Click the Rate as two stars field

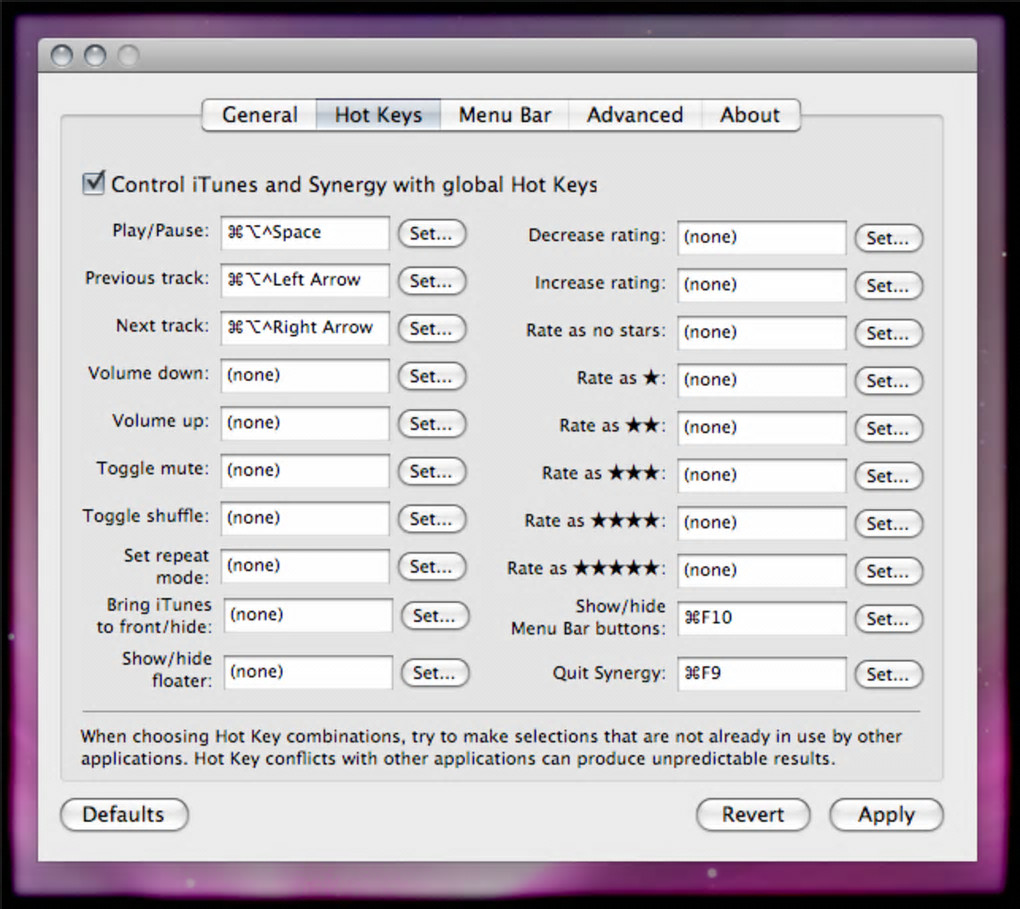pyautogui.click(x=762, y=427)
